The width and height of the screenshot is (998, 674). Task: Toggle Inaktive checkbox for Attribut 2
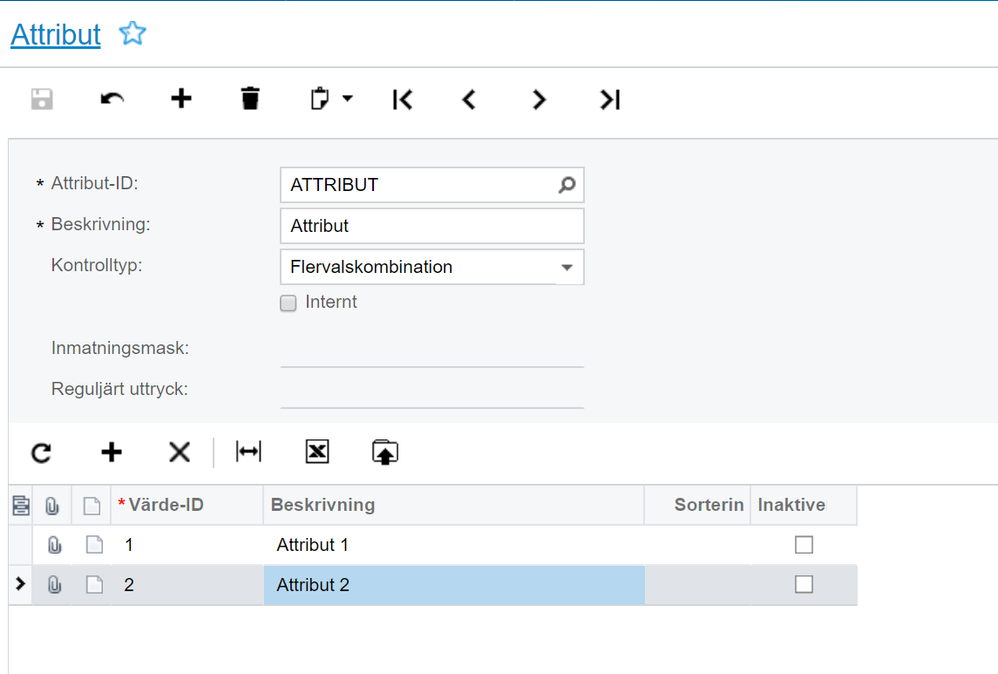point(804,584)
